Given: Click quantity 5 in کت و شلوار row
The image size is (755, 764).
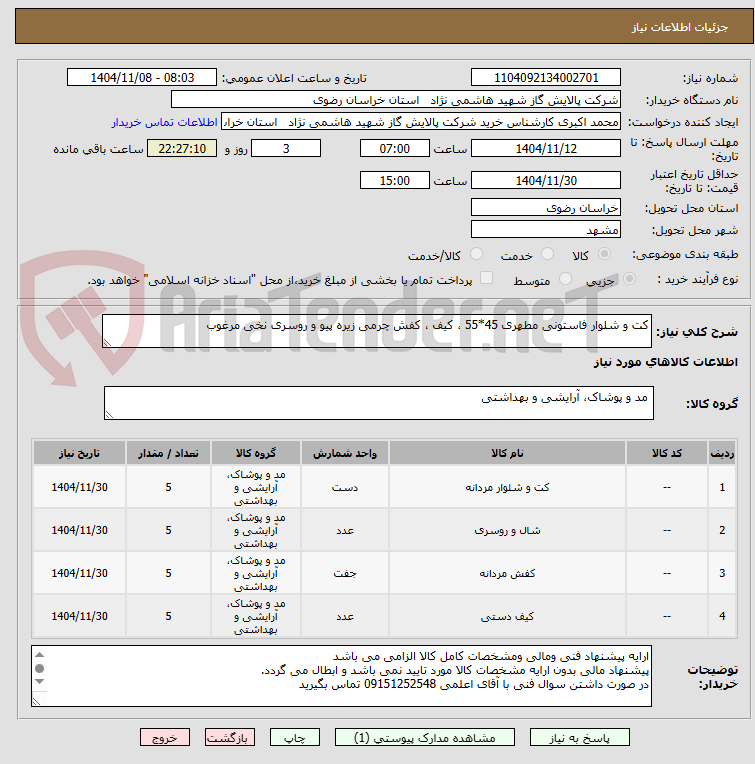Looking at the screenshot, I should 168,487.
